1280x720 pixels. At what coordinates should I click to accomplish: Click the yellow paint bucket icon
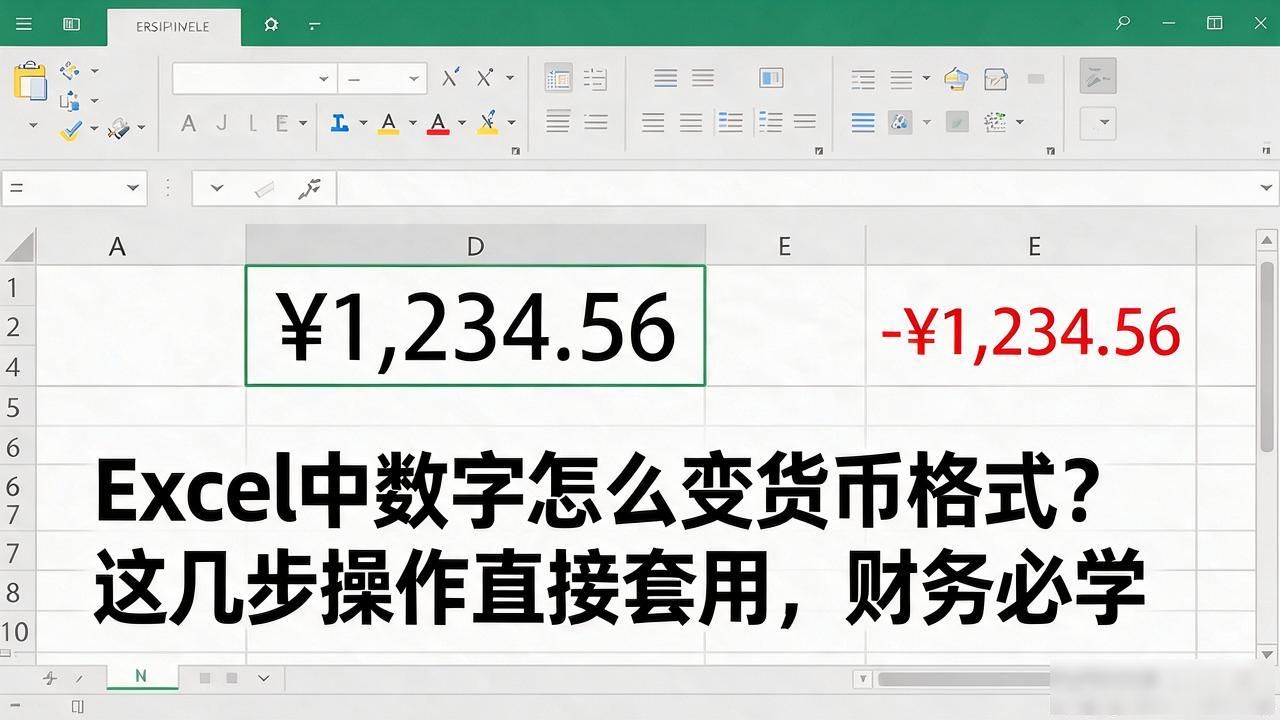coord(956,78)
